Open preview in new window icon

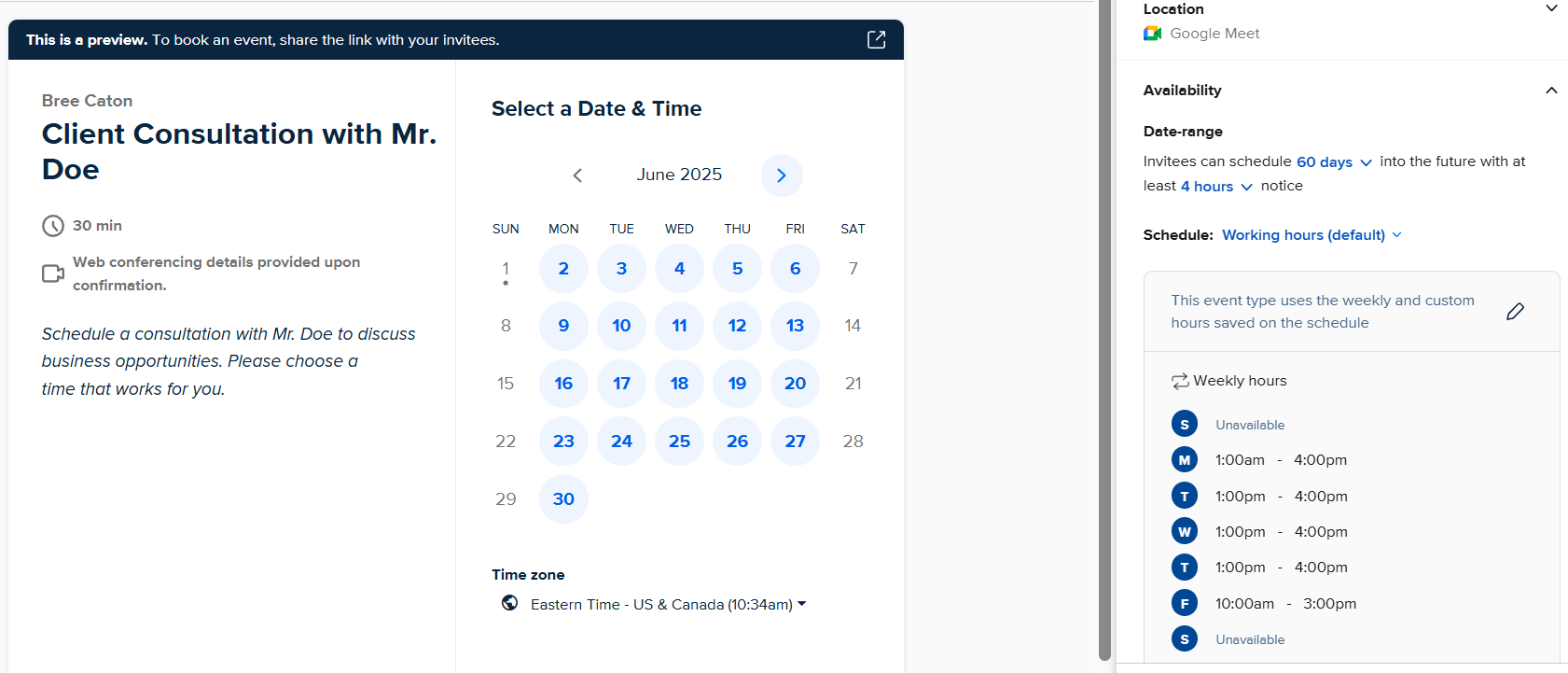pyautogui.click(x=876, y=39)
